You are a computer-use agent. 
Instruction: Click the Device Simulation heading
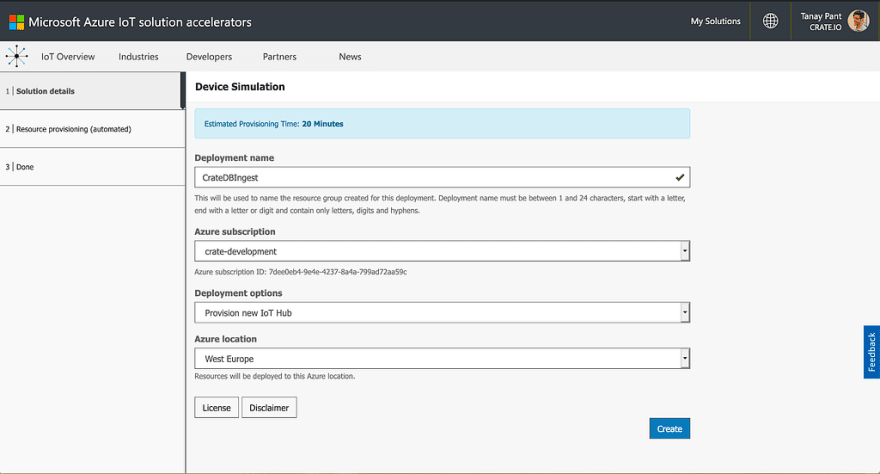pos(240,86)
